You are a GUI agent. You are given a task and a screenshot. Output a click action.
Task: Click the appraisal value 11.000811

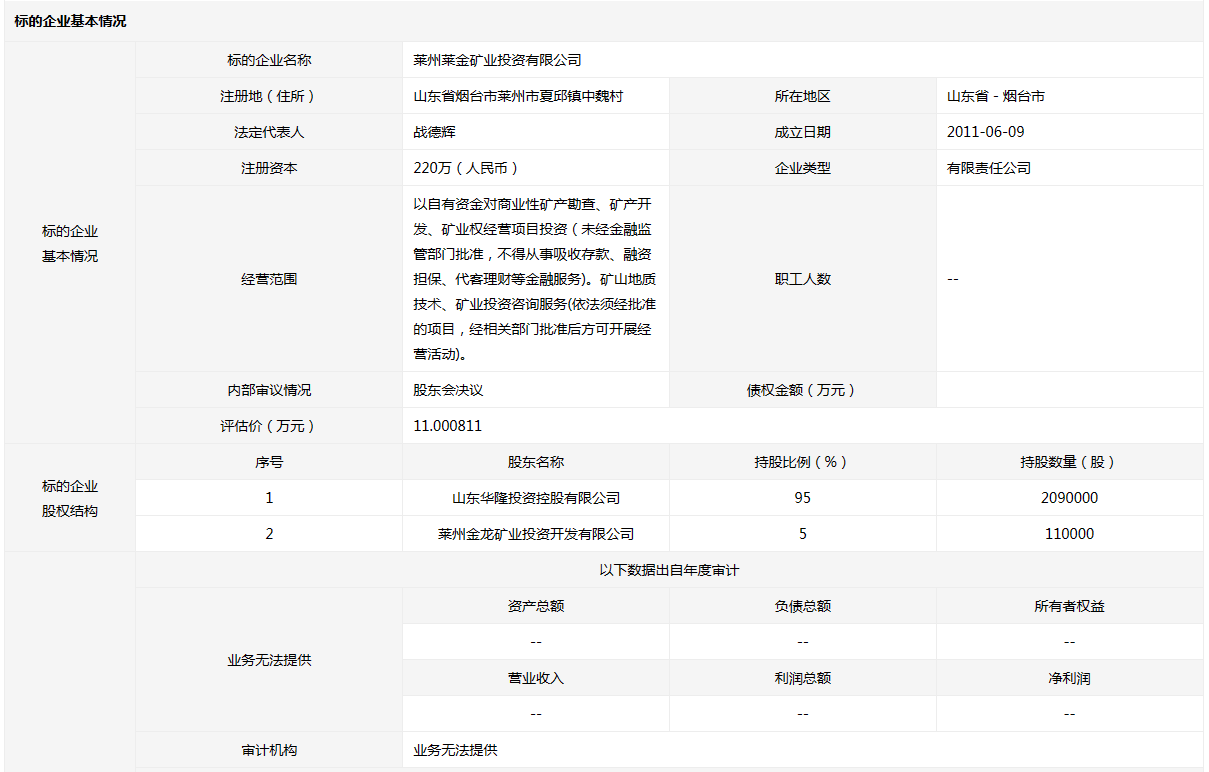tap(448, 426)
